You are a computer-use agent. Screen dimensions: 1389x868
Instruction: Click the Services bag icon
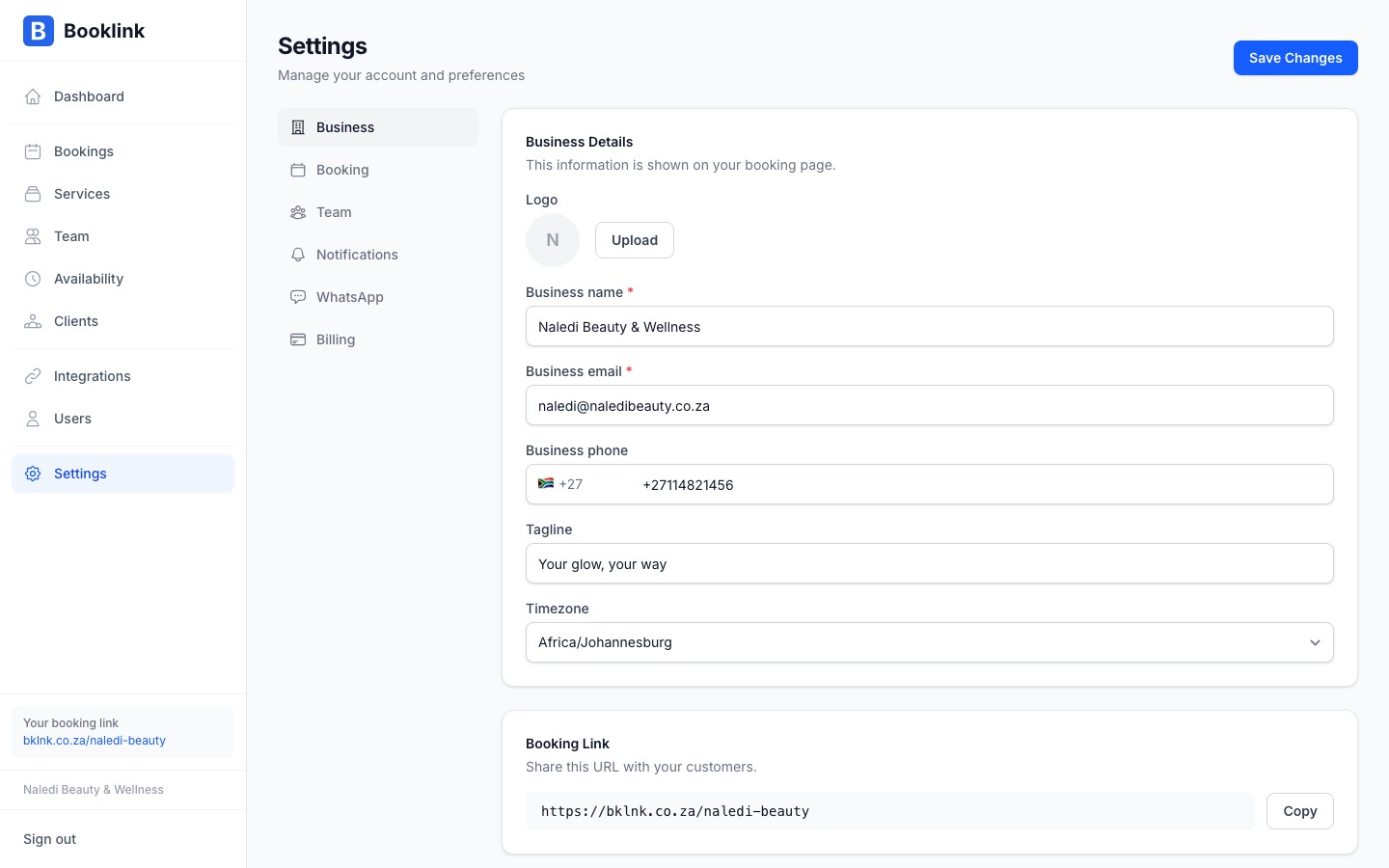click(x=33, y=194)
